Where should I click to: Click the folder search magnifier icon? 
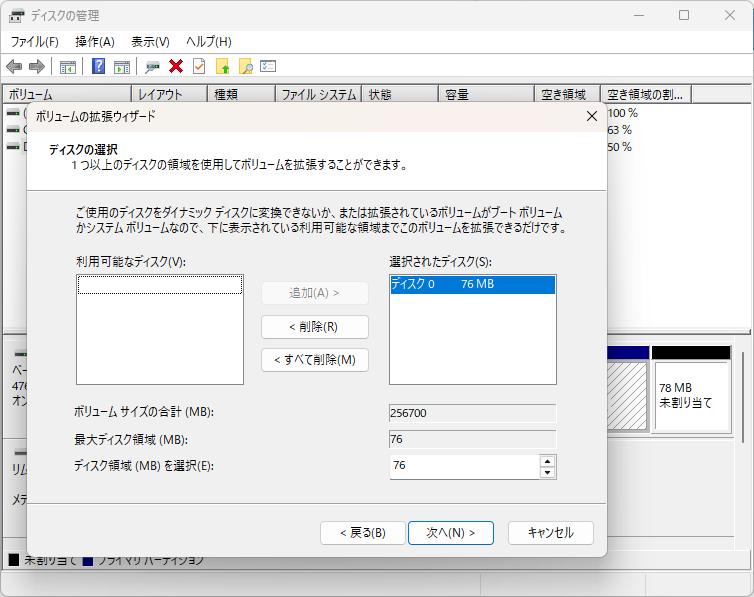[x=246, y=66]
